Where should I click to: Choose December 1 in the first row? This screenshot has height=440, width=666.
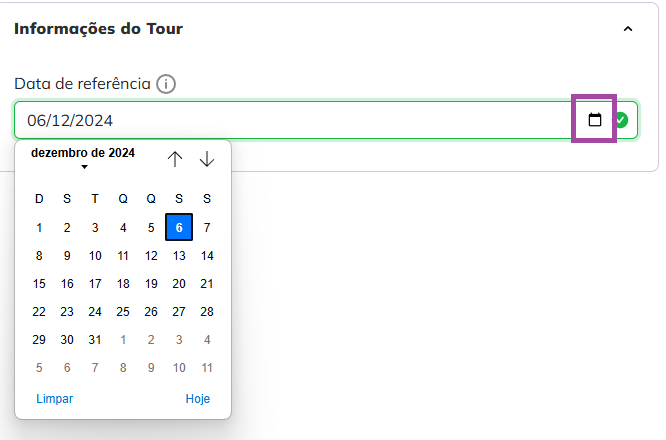39,227
